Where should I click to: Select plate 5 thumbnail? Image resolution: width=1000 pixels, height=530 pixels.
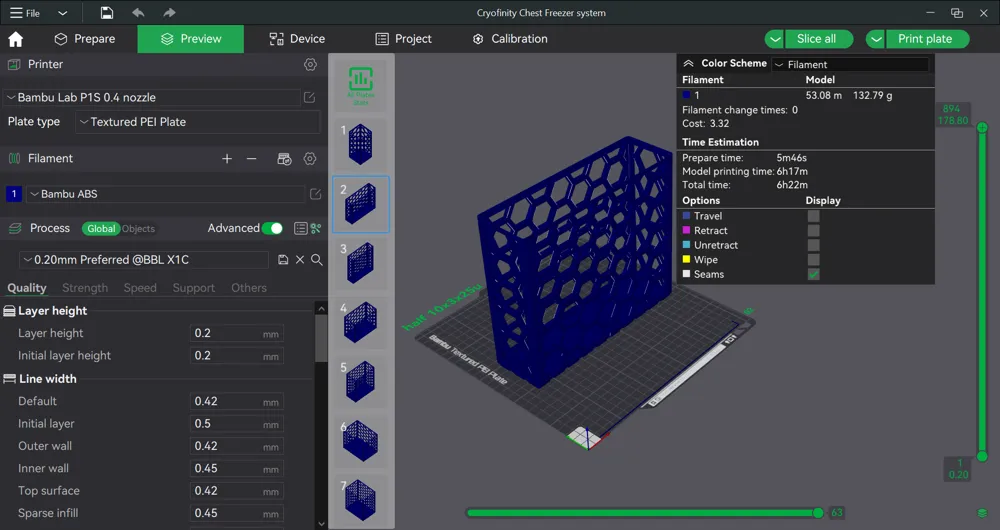[361, 381]
